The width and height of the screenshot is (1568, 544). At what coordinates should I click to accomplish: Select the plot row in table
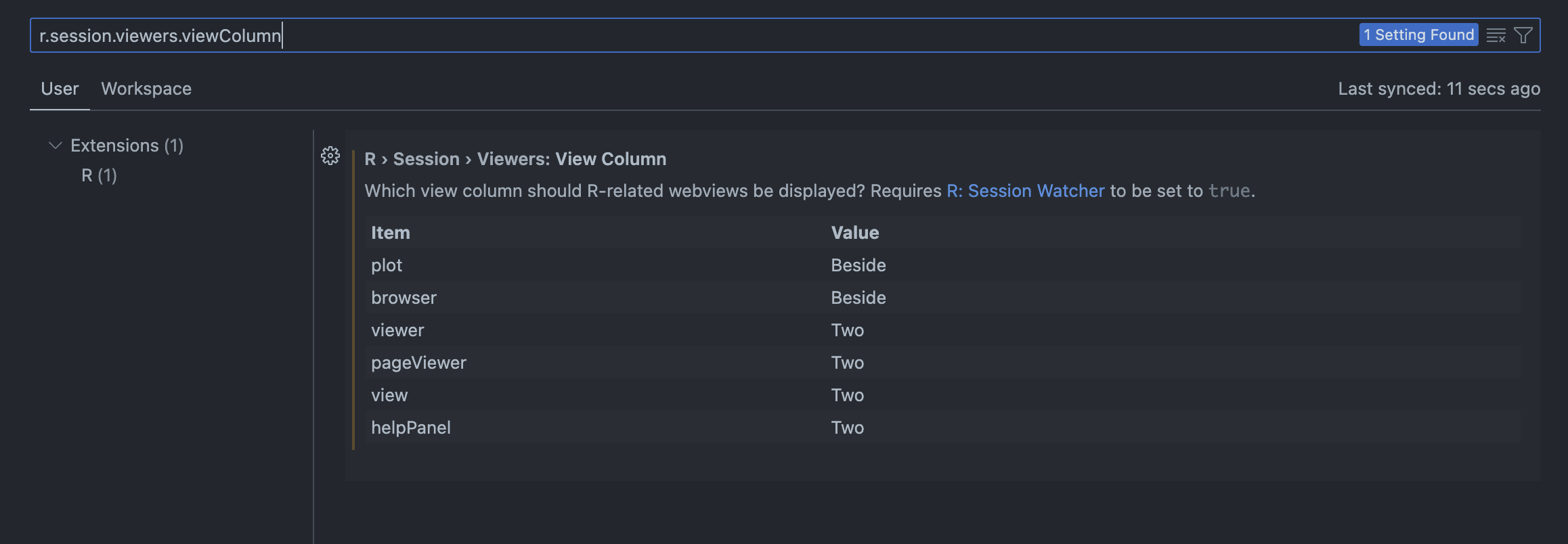tap(942, 265)
